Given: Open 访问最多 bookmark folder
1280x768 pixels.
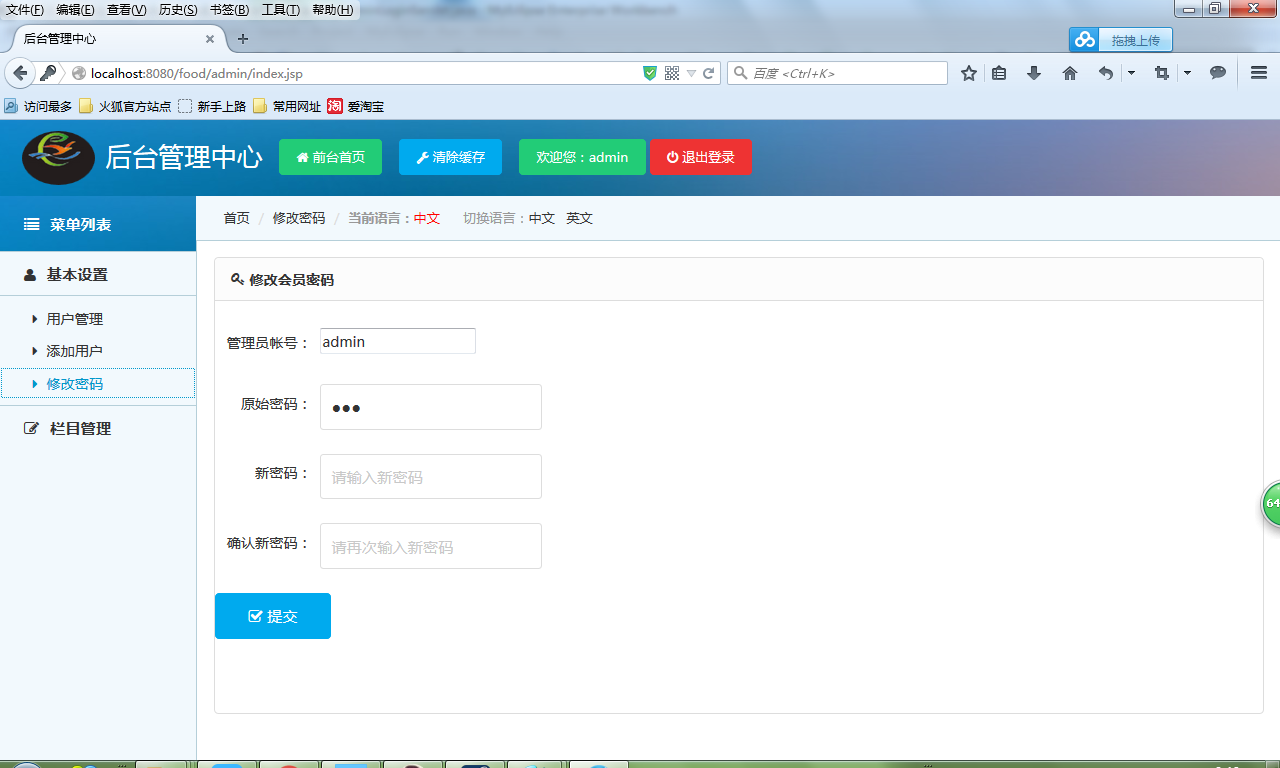Looking at the screenshot, I should point(38,106).
